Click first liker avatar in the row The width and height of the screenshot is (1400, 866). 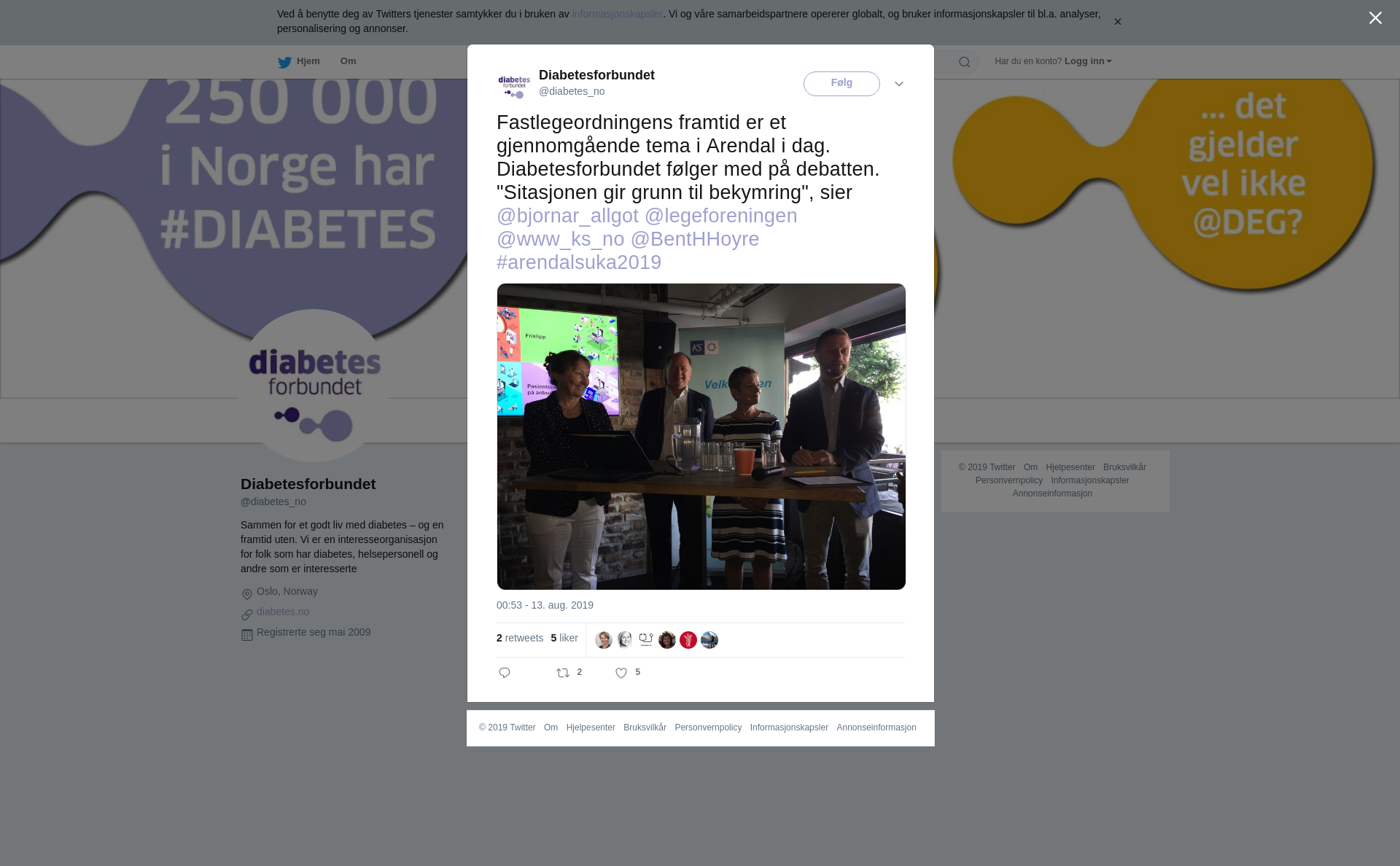(604, 640)
